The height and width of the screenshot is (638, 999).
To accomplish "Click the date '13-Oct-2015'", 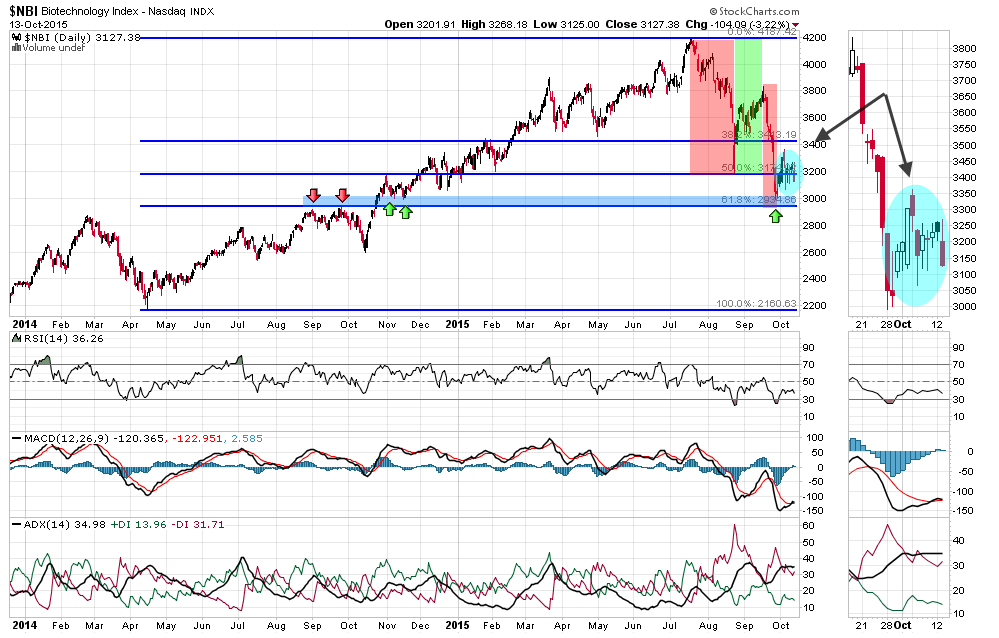I will (38, 24).
